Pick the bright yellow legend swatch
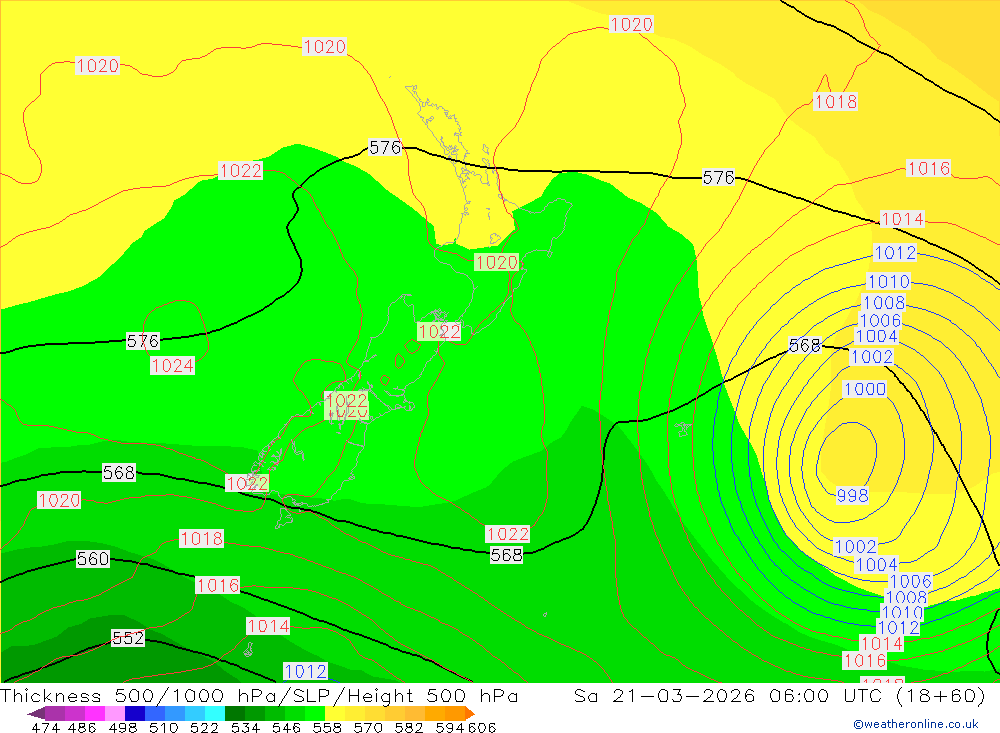The width and height of the screenshot is (1000, 733). 335,713
